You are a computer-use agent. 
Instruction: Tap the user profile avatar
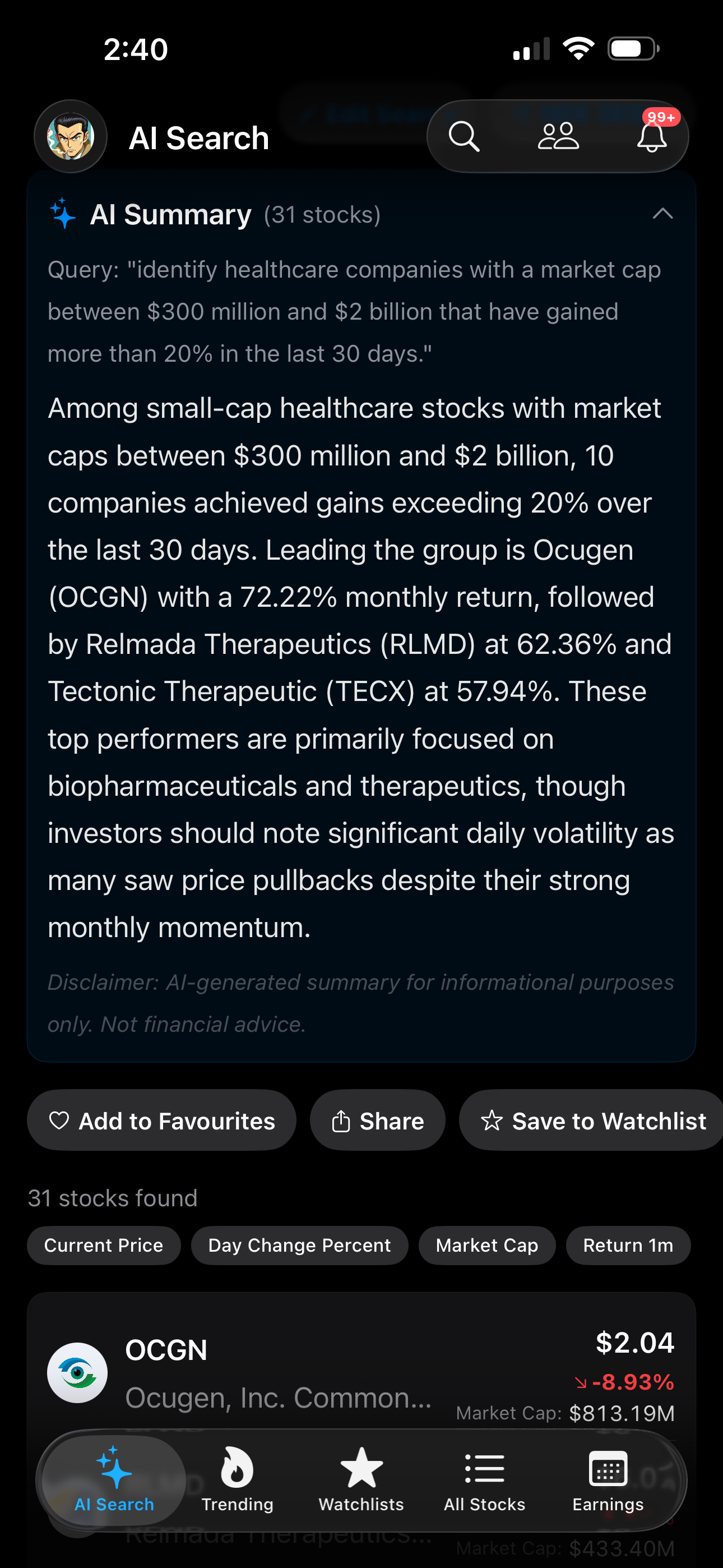(x=71, y=136)
